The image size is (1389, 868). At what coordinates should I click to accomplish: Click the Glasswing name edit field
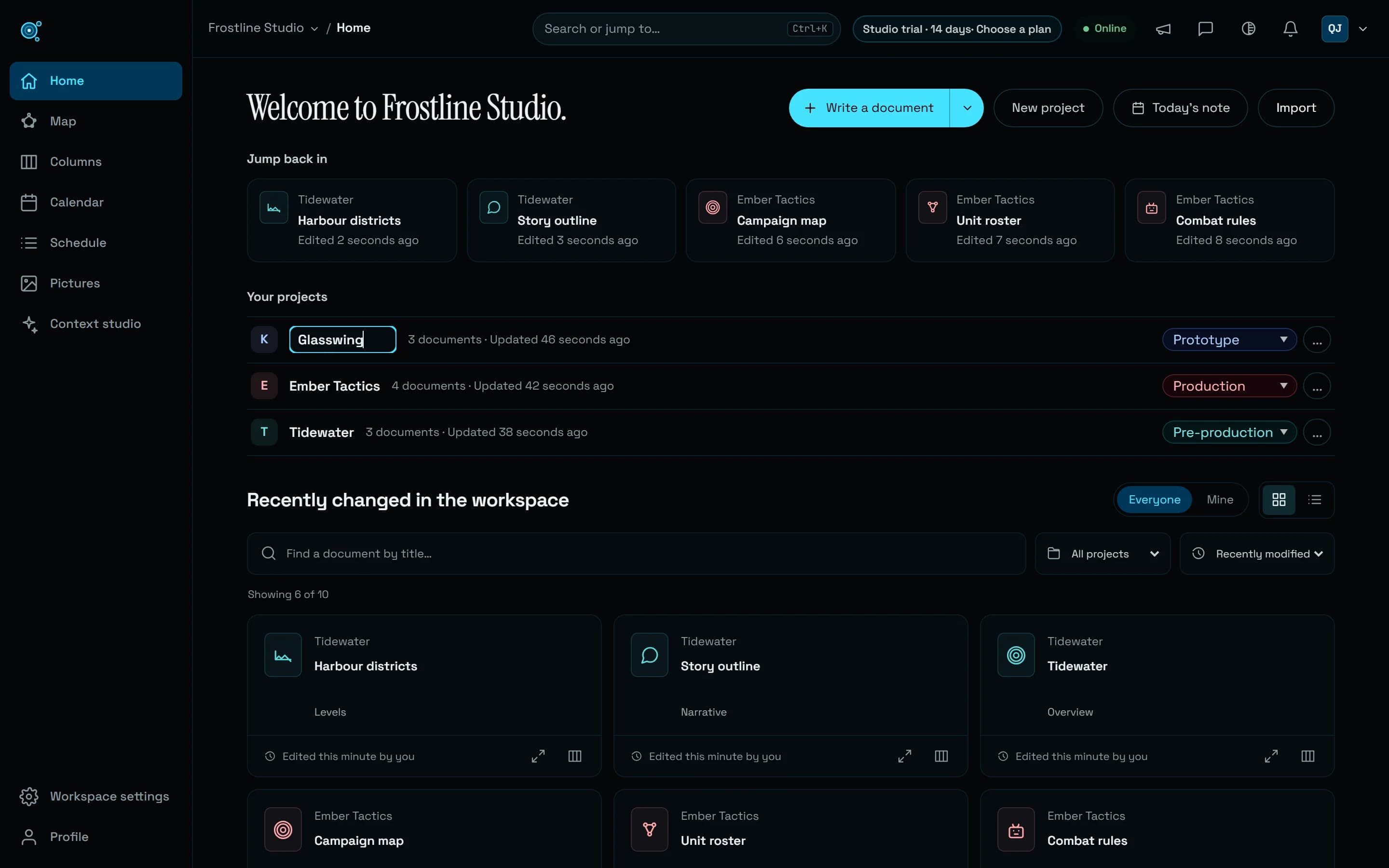coord(342,339)
